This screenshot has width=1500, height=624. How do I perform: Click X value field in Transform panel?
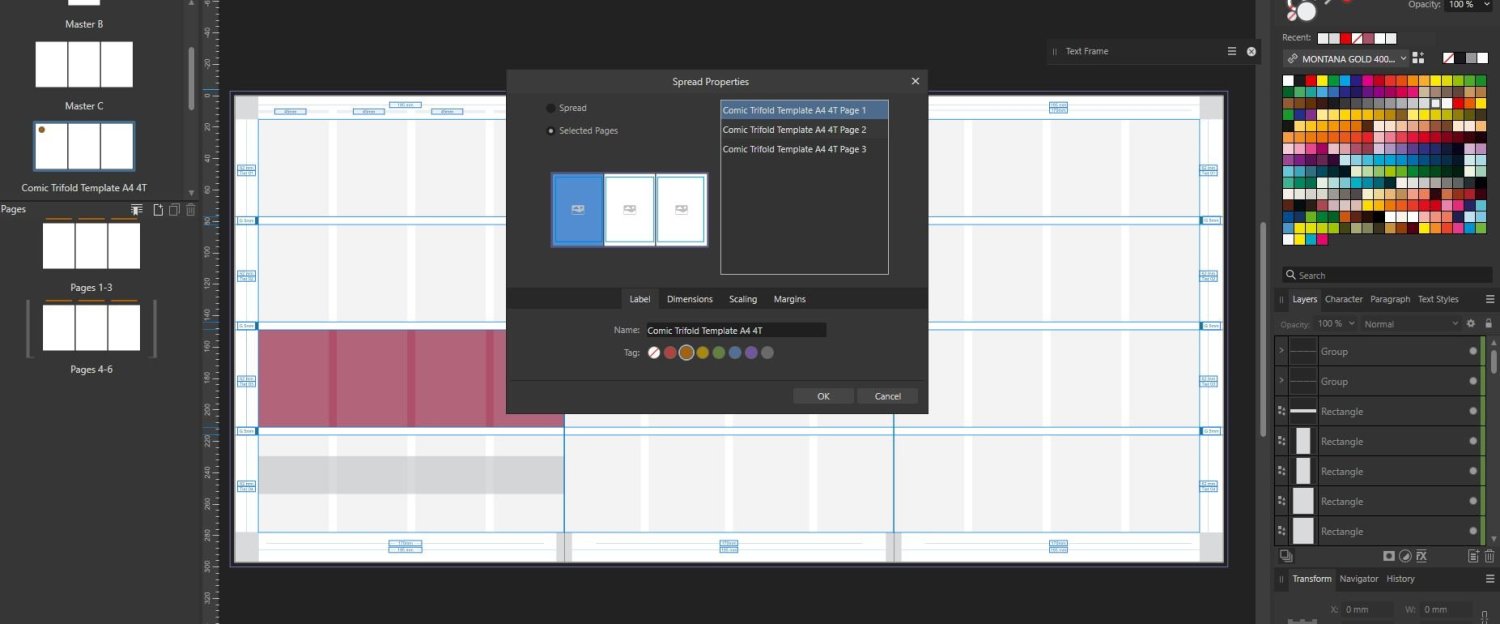[x=1365, y=609]
